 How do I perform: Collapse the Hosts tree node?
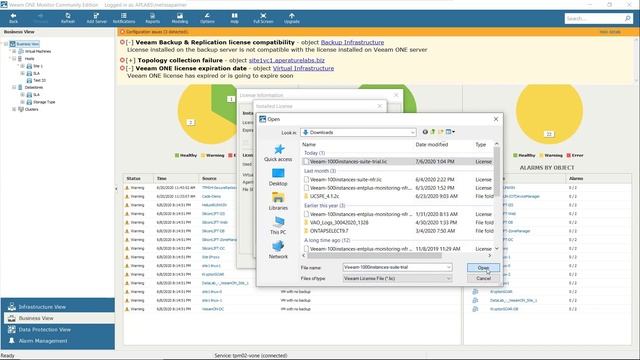pyautogui.click(x=14, y=59)
